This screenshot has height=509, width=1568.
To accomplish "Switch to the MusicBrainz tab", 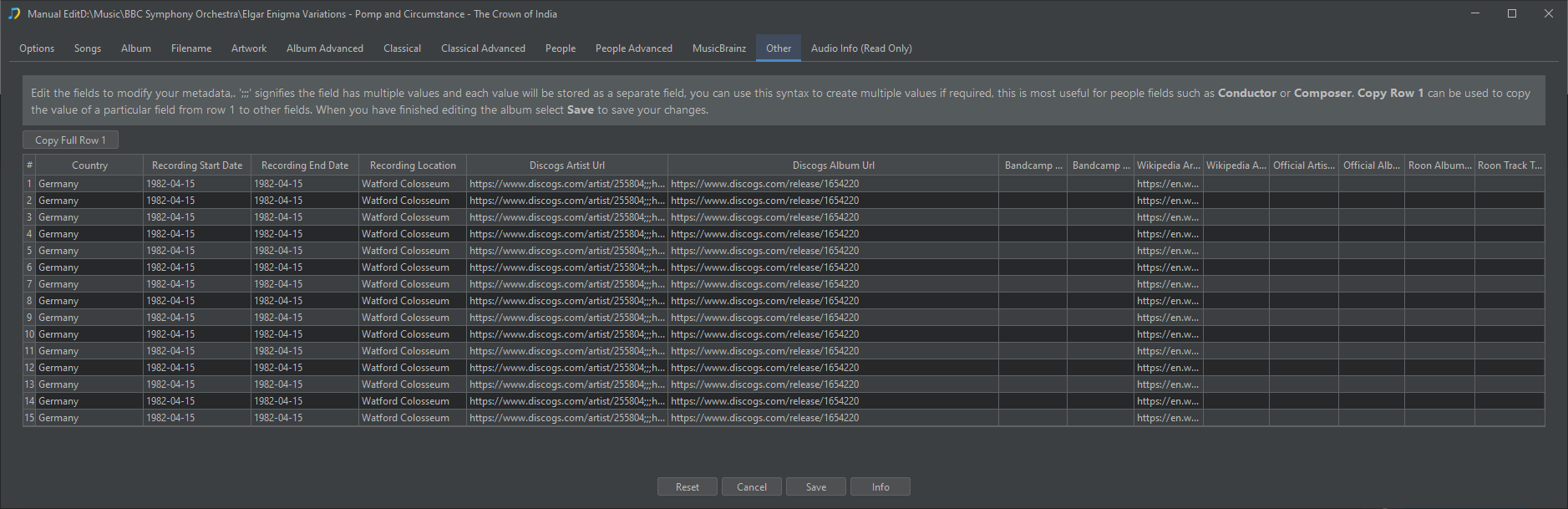I will (719, 48).
